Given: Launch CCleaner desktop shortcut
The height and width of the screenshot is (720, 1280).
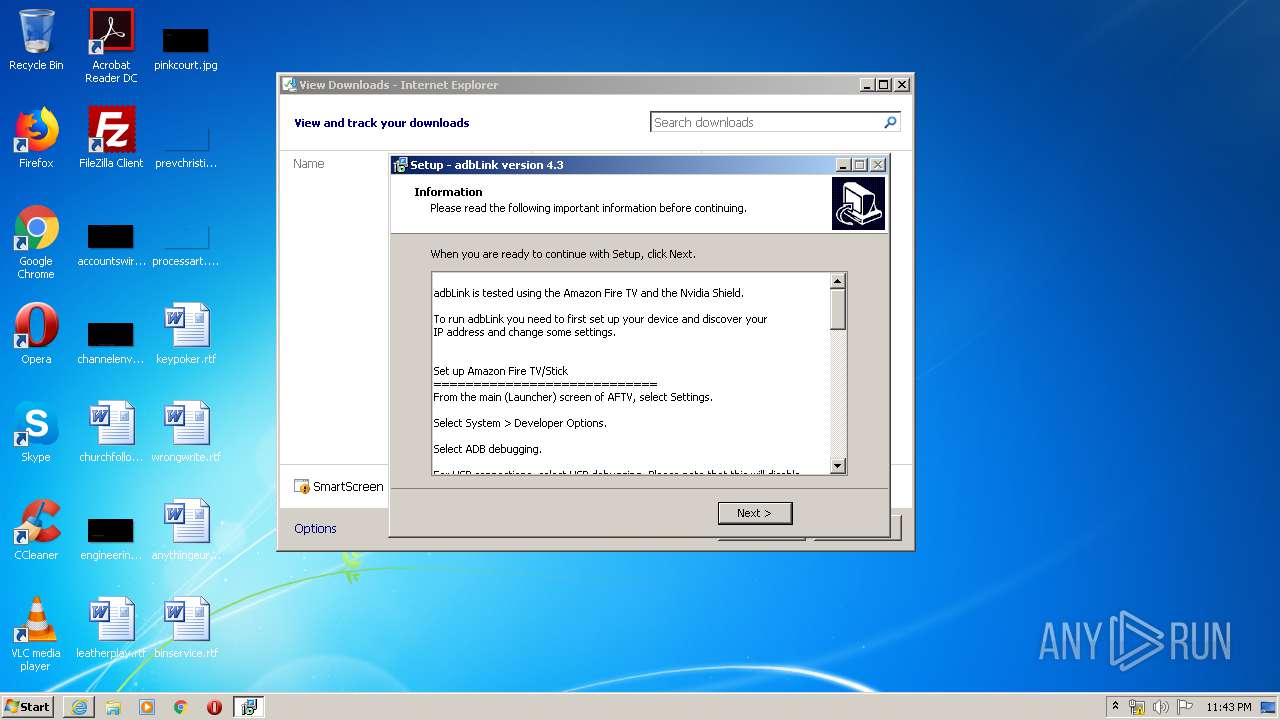Looking at the screenshot, I should (36, 530).
